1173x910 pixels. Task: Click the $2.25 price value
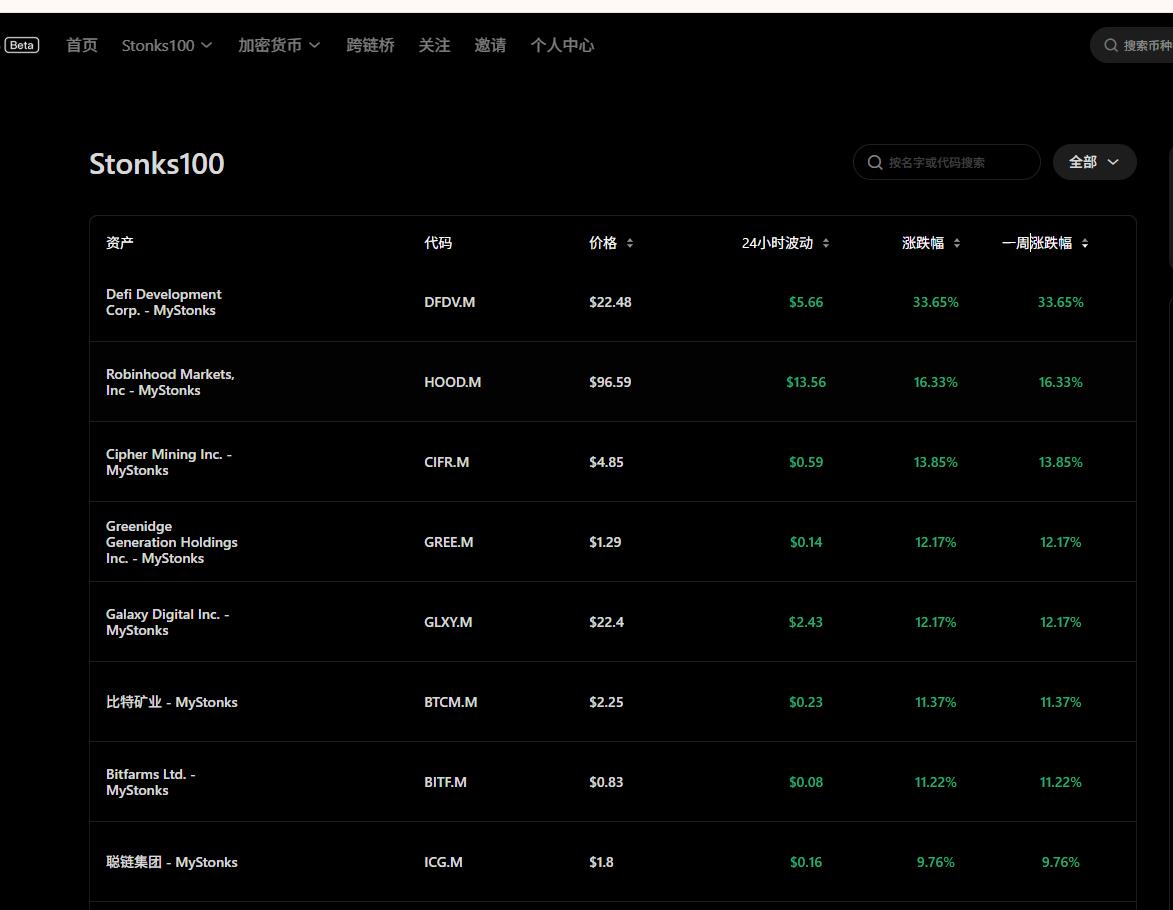tap(606, 703)
